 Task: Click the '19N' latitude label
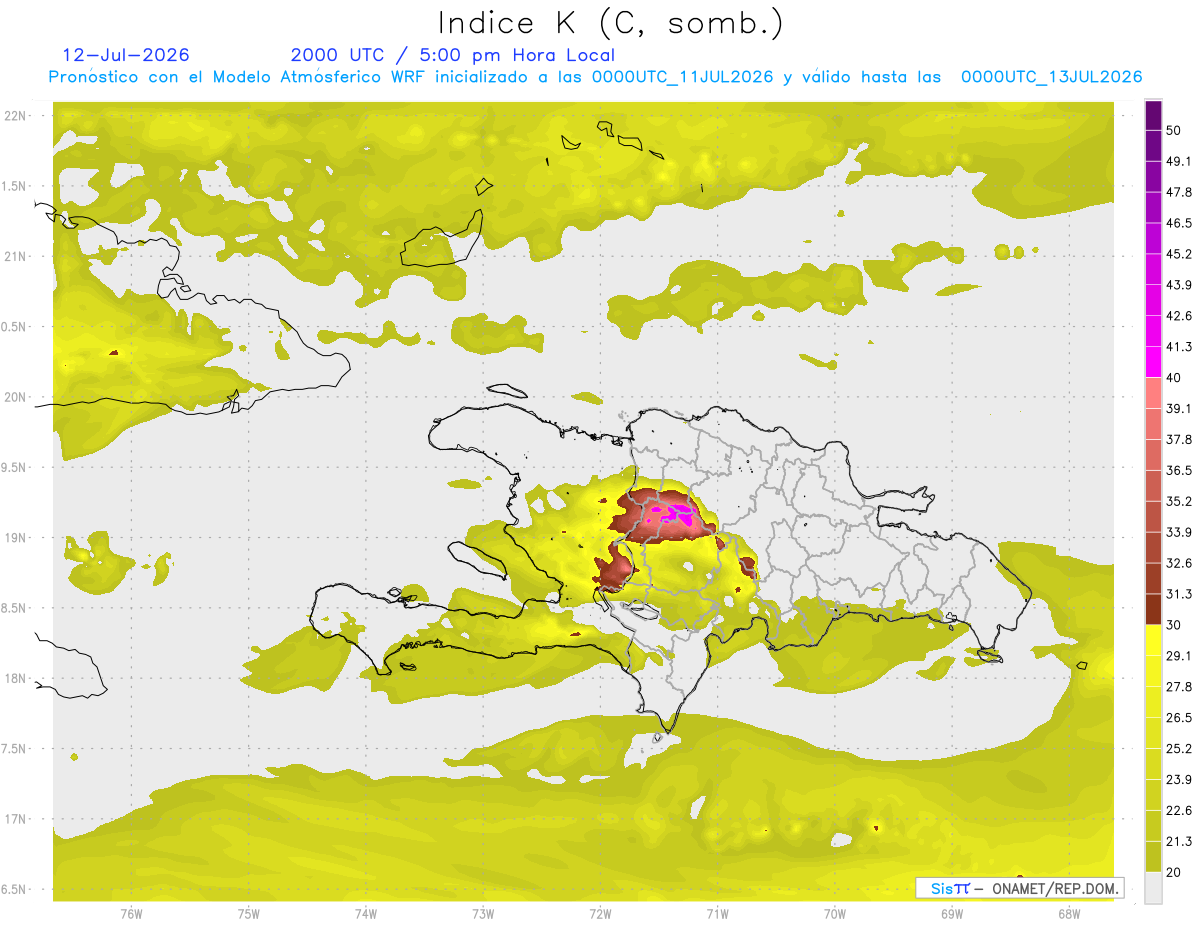[x=17, y=538]
